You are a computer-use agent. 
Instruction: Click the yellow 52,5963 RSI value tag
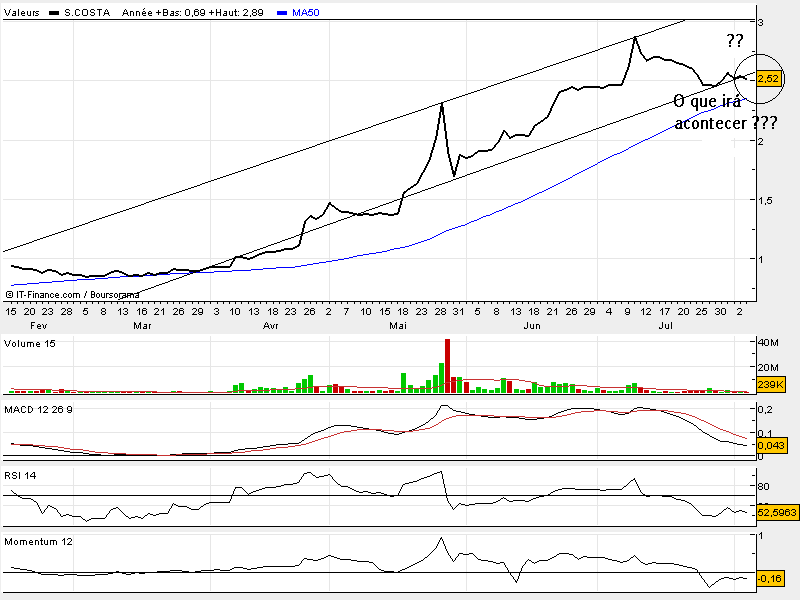pyautogui.click(x=777, y=512)
